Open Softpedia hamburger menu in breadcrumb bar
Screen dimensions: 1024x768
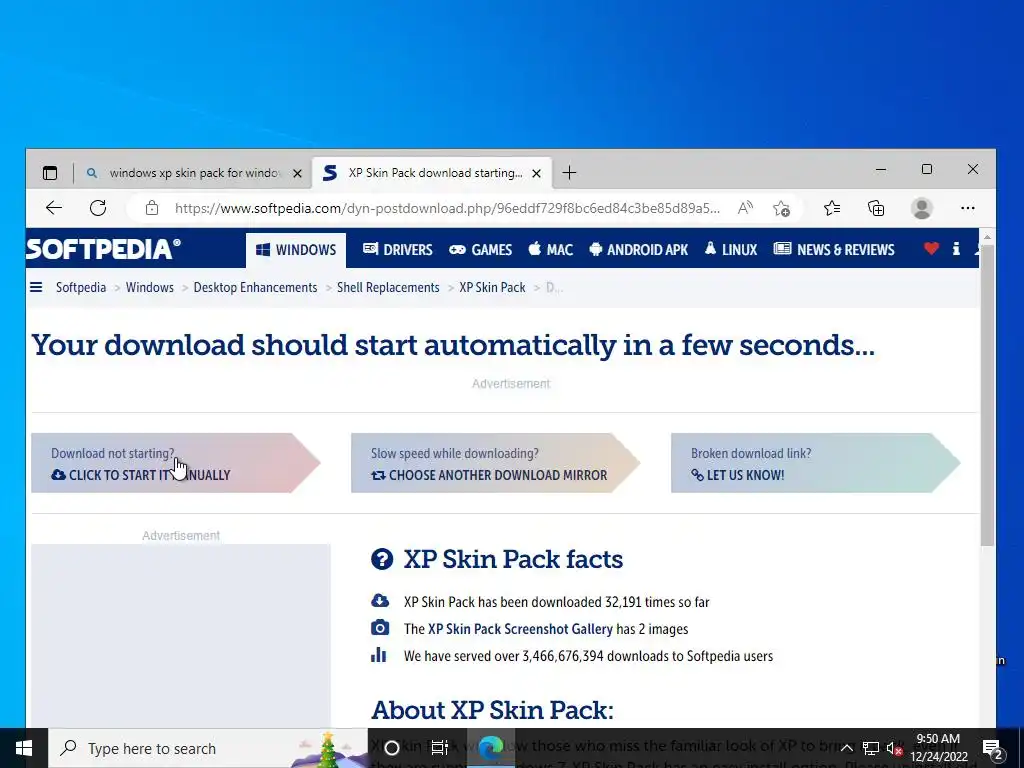tap(36, 287)
